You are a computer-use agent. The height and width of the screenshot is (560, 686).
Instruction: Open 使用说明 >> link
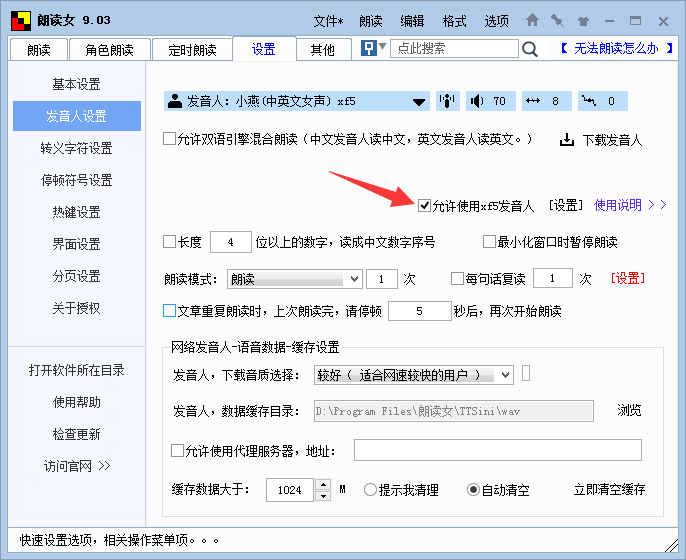[630, 205]
